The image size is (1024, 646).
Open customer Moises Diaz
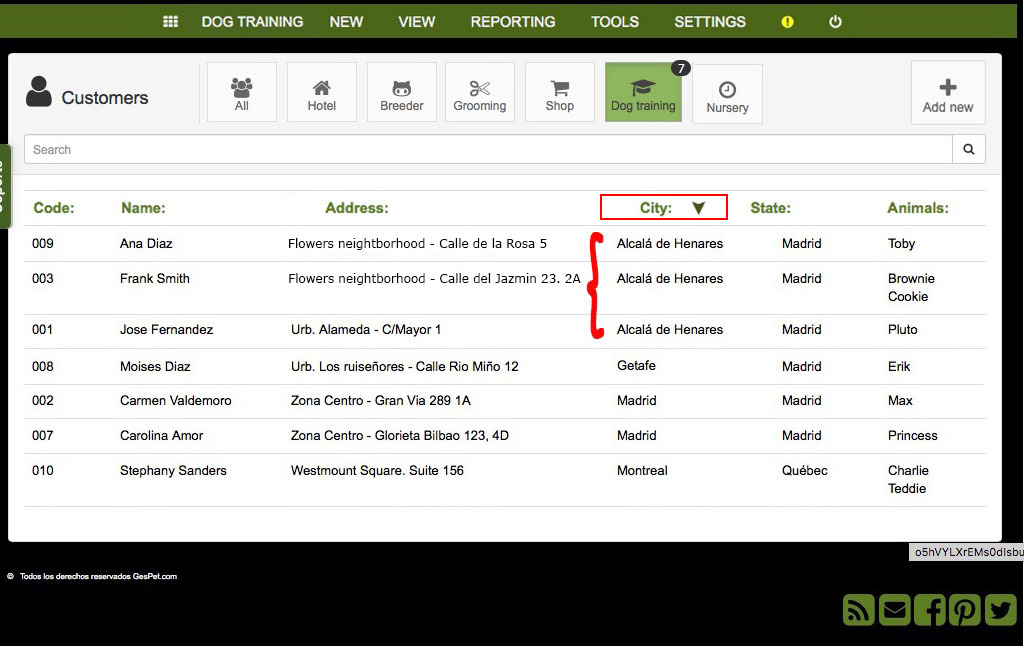tap(155, 366)
